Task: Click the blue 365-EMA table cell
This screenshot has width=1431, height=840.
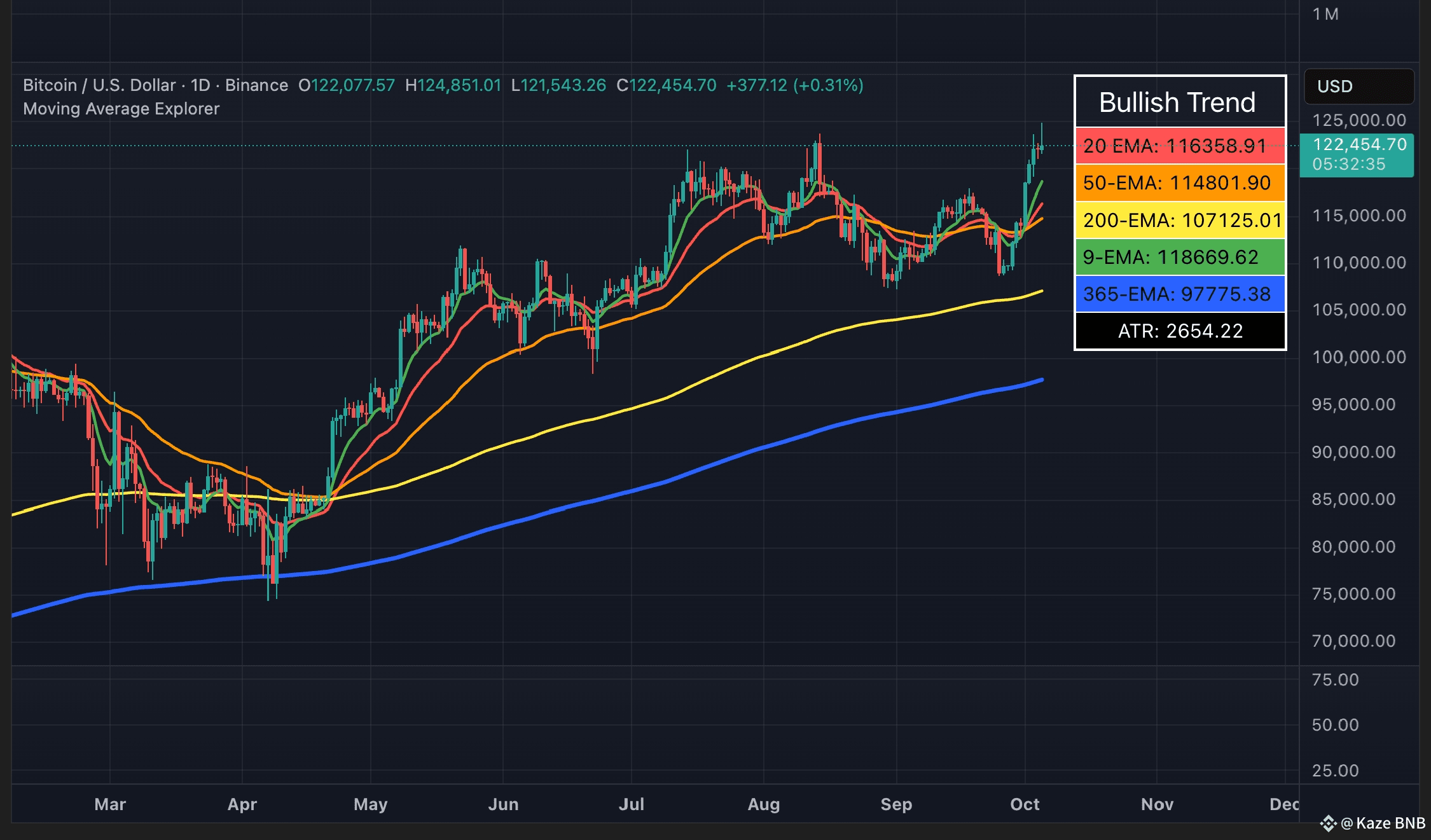Action: point(1179,294)
